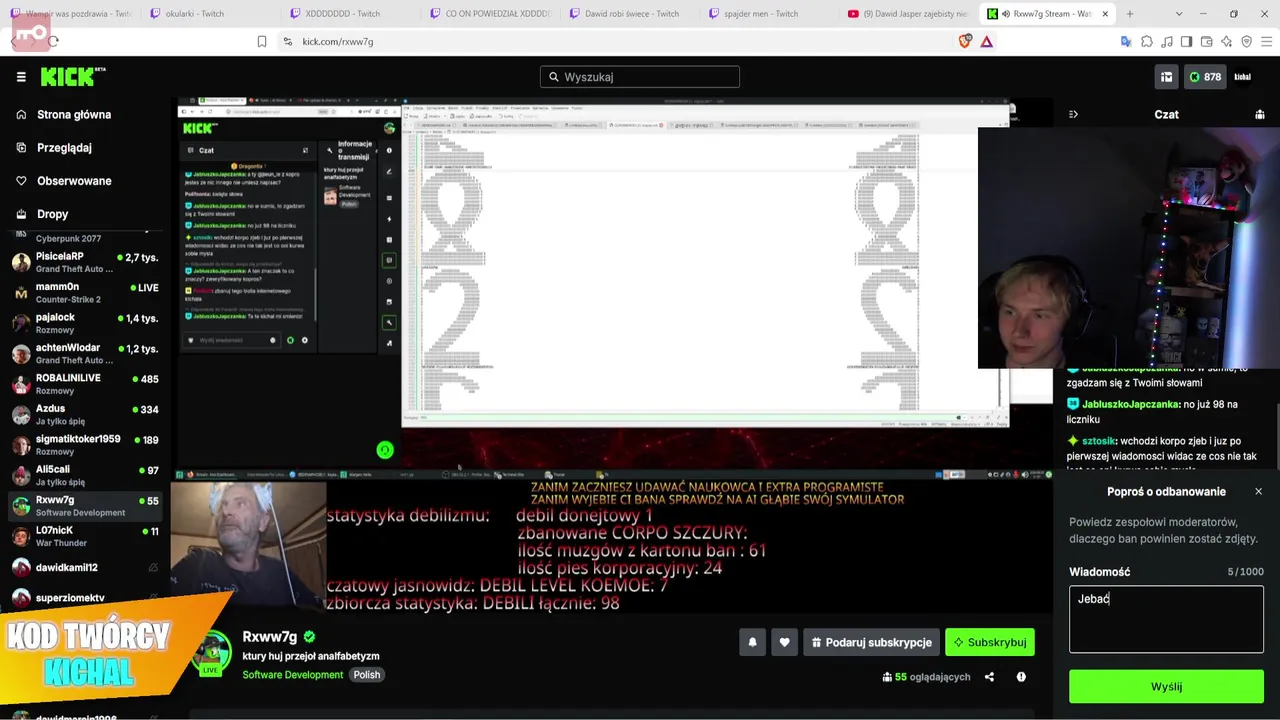This screenshot has height=720, width=1280.
Task: Open the Kick sidebar hamburger menu
Action: [21, 77]
